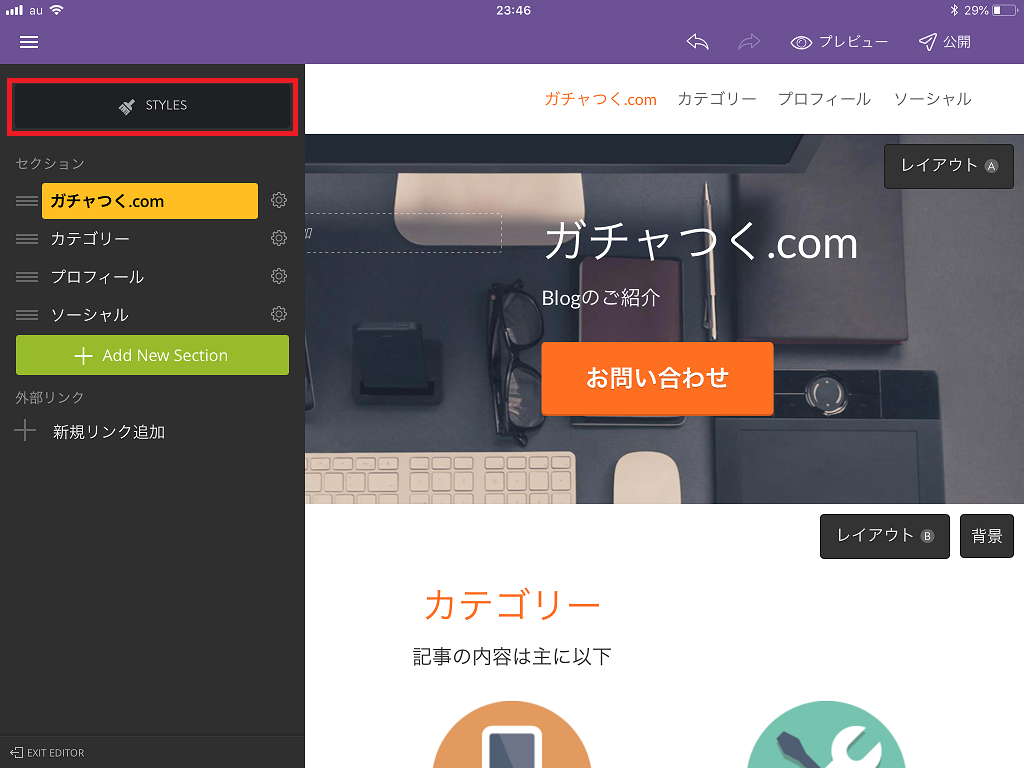
Task: Open the hamburger menu icon
Action: 29,42
